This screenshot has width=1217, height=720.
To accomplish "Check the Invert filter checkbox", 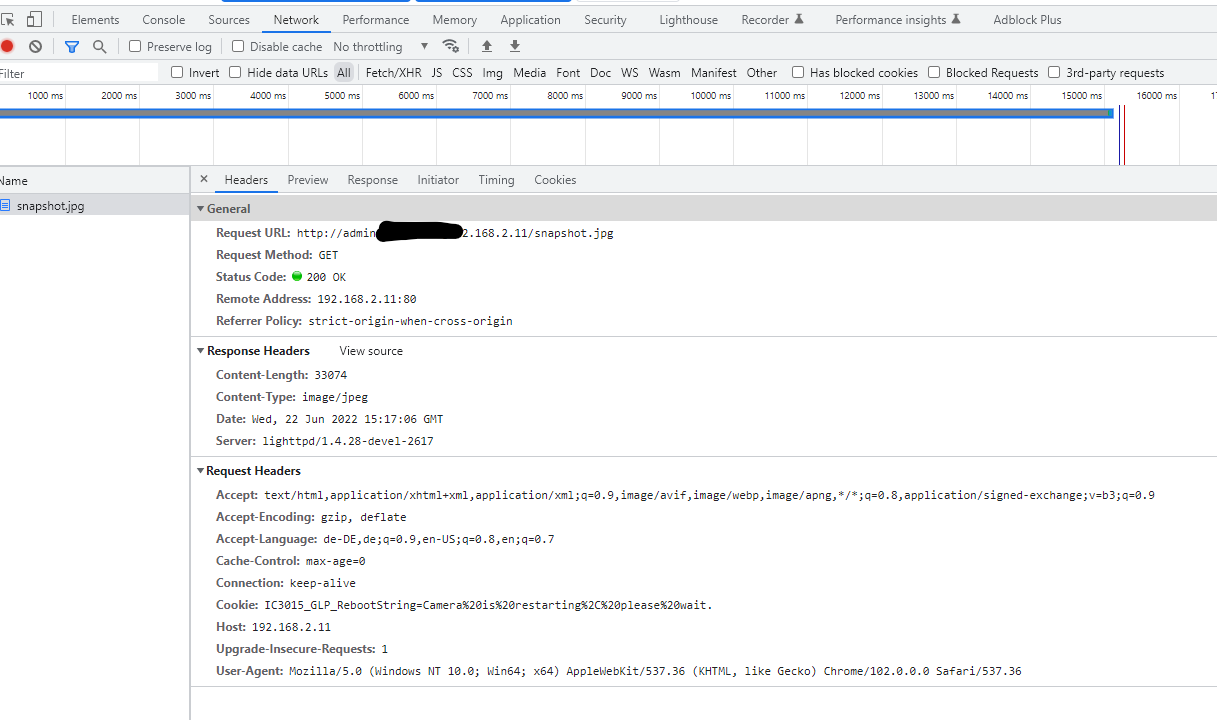I will tap(177, 72).
